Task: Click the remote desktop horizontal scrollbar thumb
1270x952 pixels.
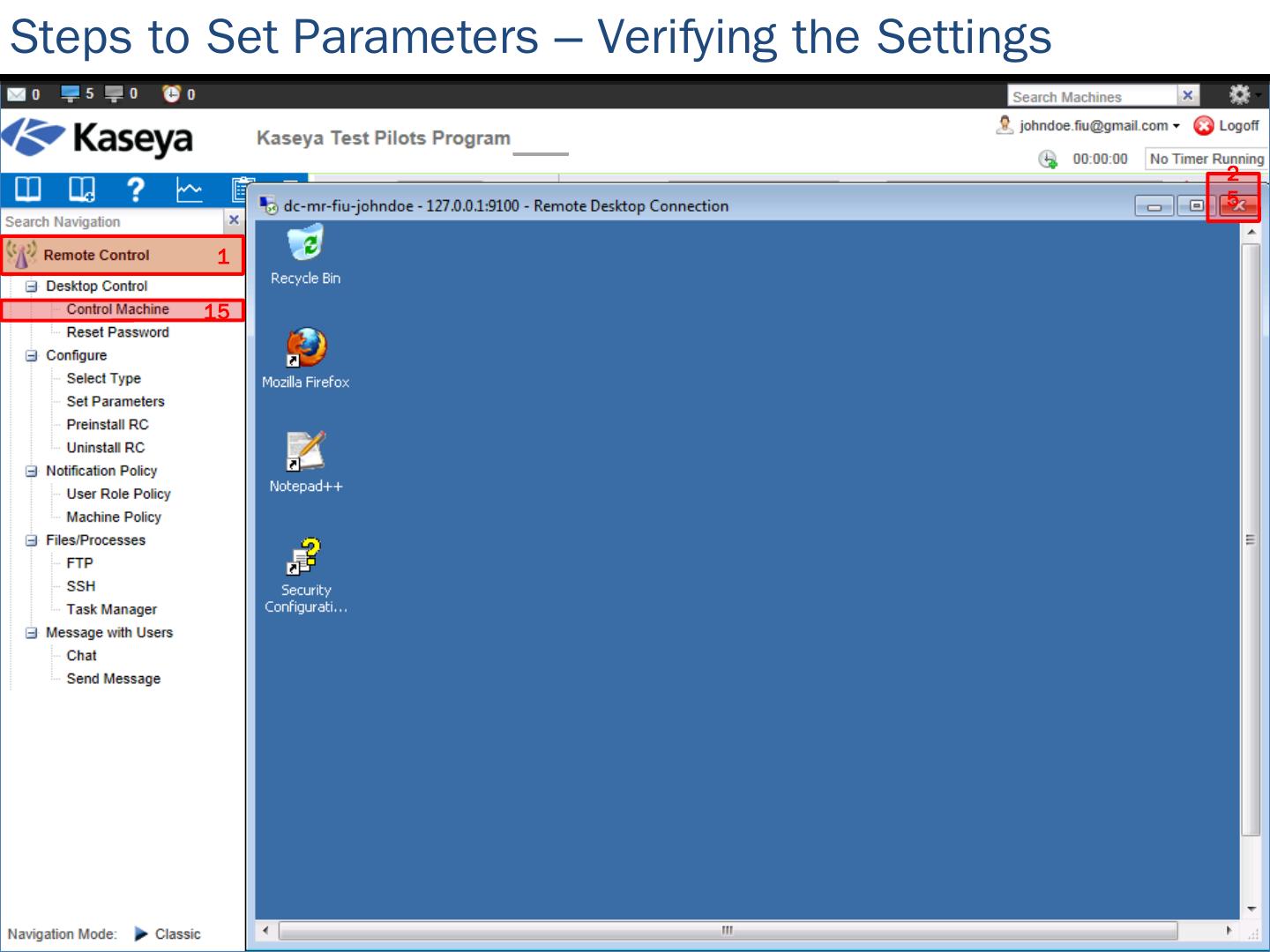Action: point(728,931)
